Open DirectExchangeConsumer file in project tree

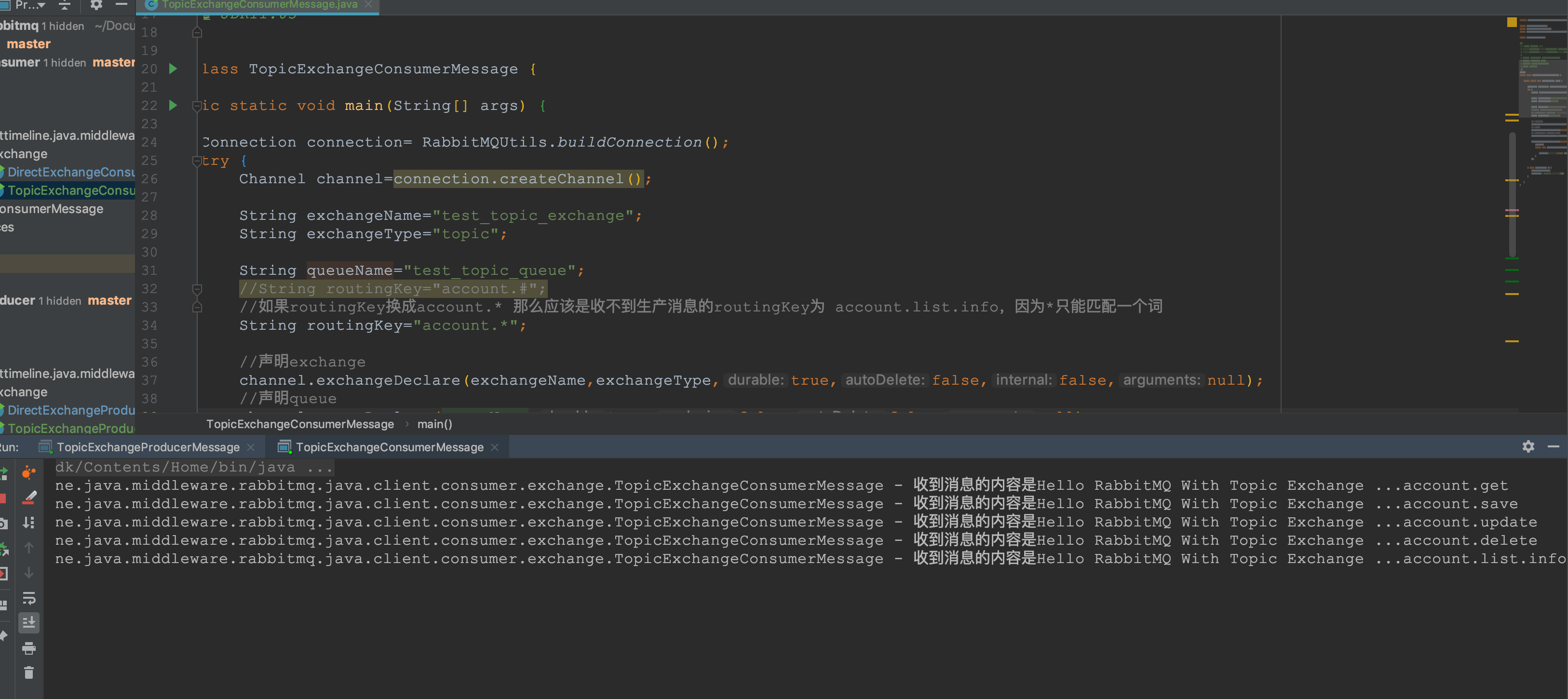coord(70,172)
